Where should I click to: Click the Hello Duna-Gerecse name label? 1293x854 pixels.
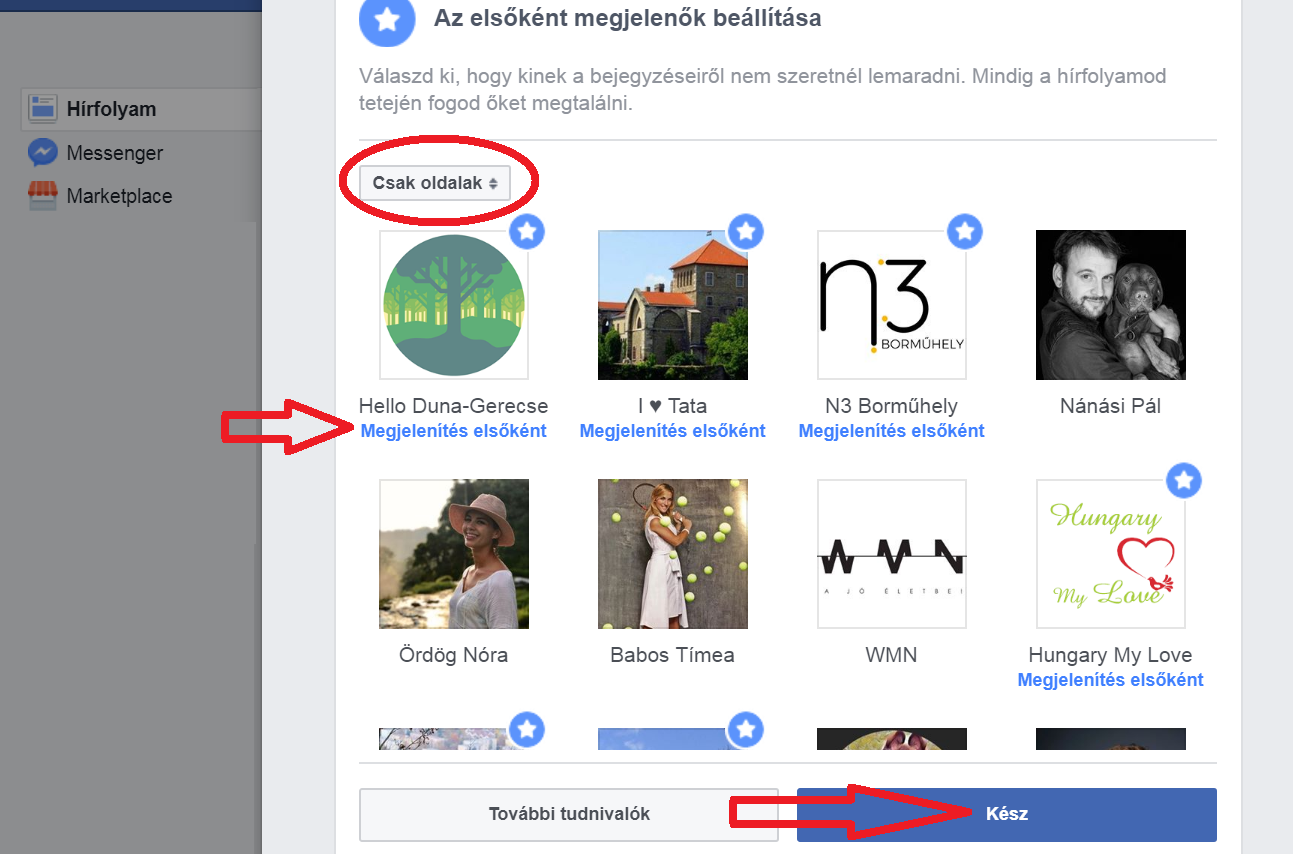[x=454, y=406]
